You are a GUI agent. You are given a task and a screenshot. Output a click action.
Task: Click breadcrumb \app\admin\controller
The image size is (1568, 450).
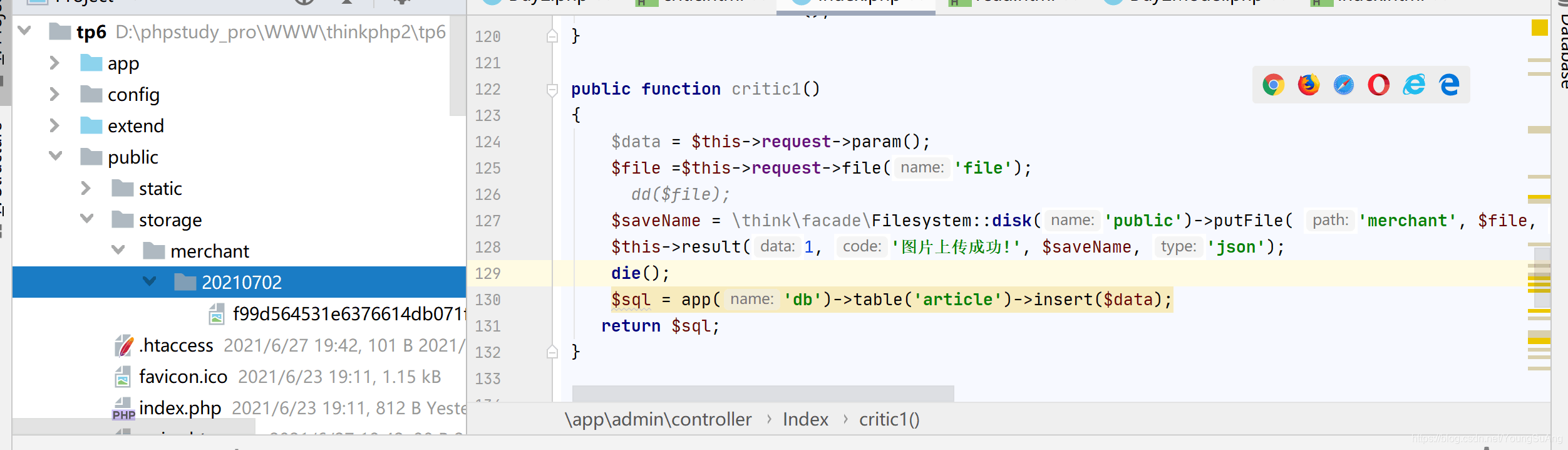click(658, 419)
